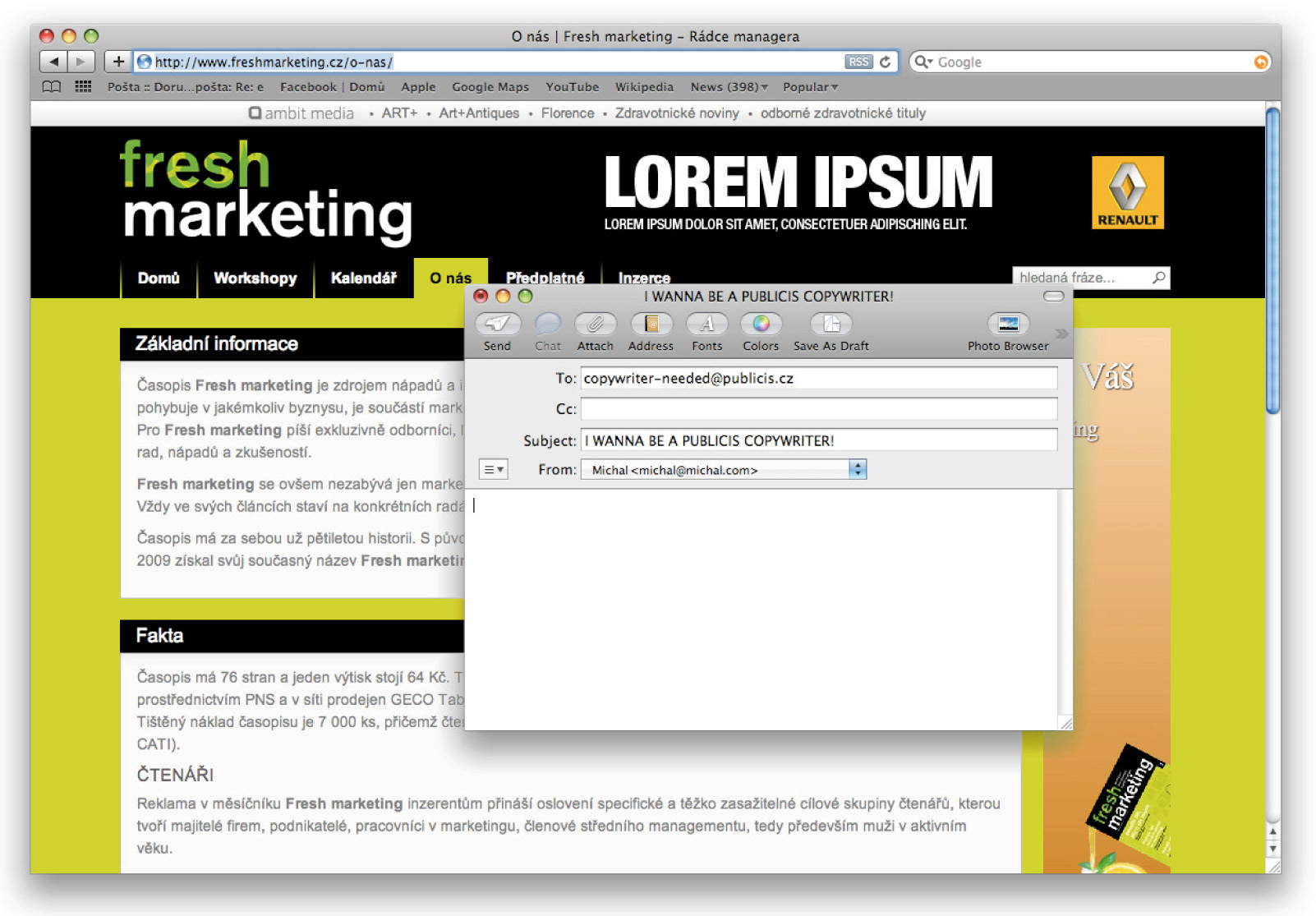
Task: Open the From account dropdown
Action: click(x=724, y=469)
